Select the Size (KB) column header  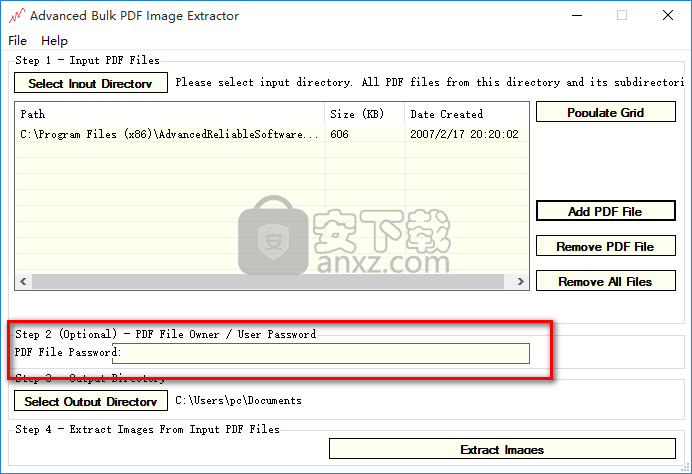pyautogui.click(x=365, y=114)
